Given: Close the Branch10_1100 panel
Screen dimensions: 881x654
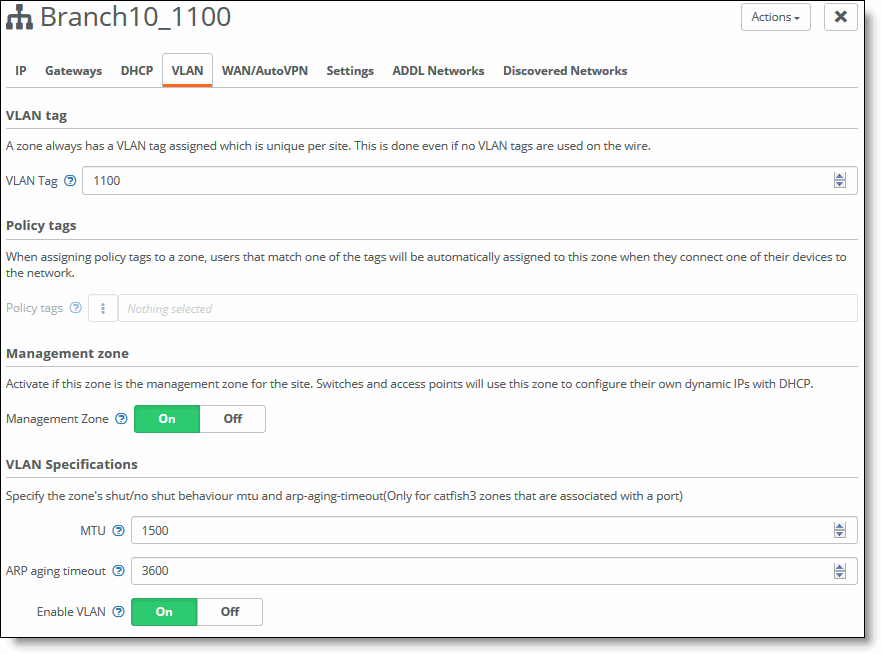Looking at the screenshot, I should (840, 17).
